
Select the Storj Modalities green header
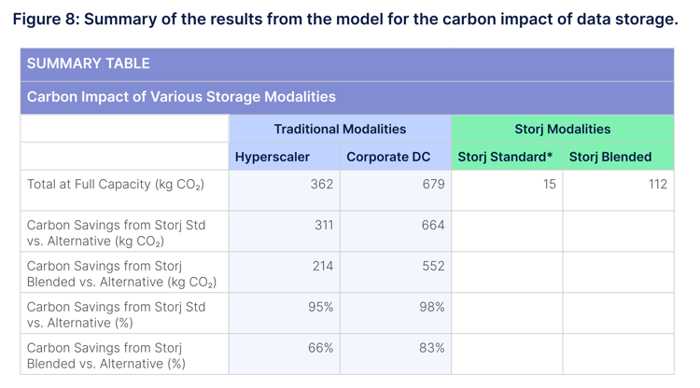562,129
